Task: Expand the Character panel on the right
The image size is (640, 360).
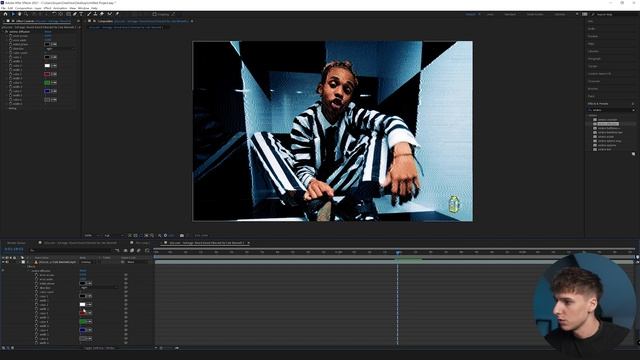Action: (594, 81)
